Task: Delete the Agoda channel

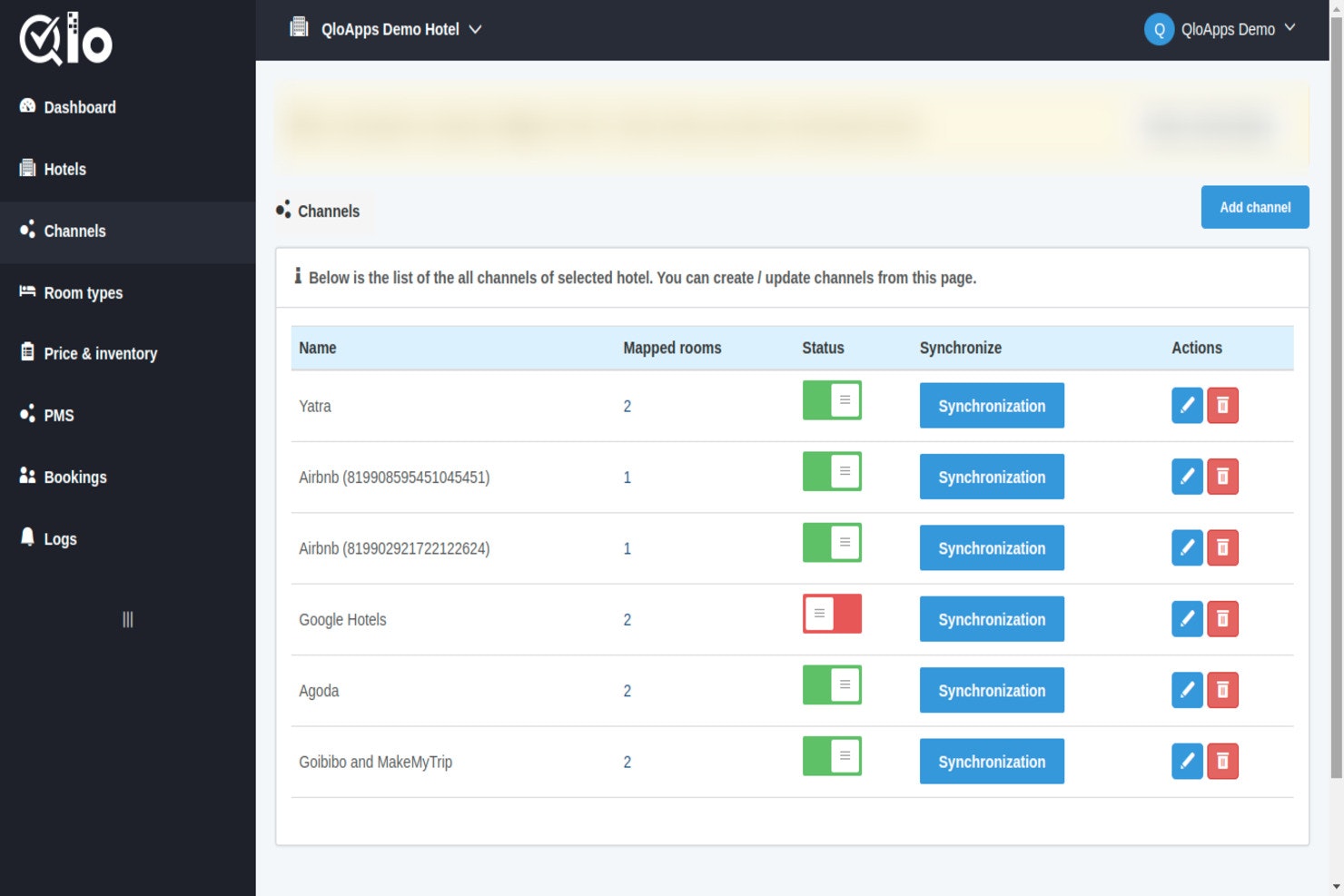Action: pyautogui.click(x=1222, y=690)
